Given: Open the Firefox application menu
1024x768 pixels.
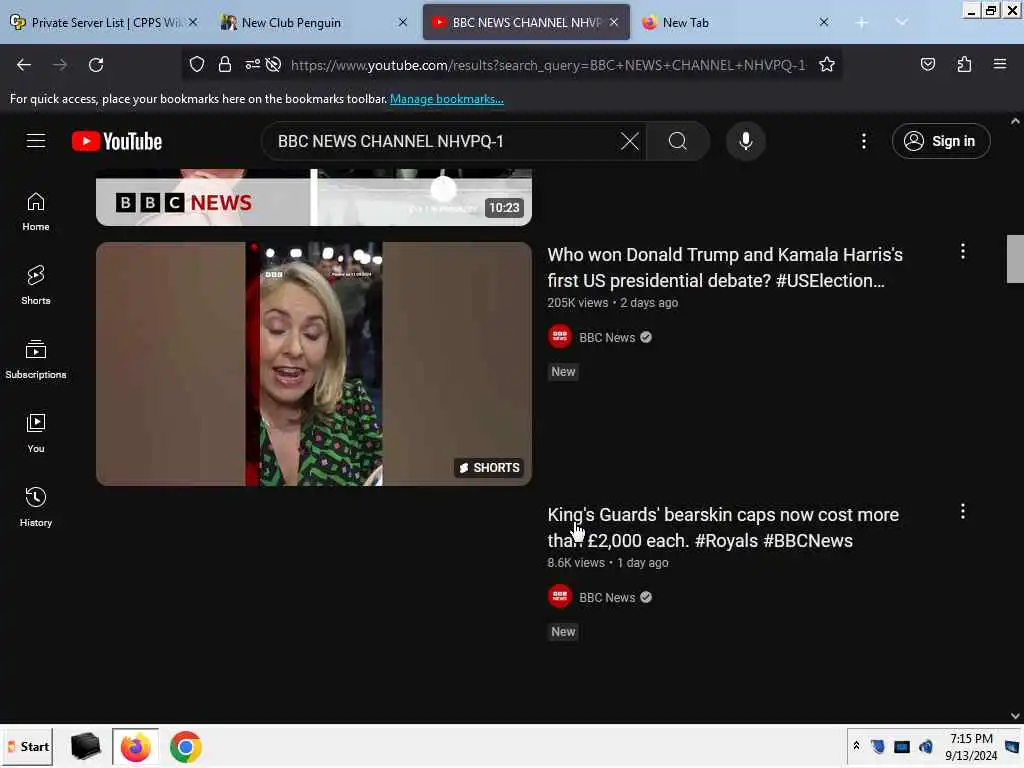Looking at the screenshot, I should (1000, 64).
